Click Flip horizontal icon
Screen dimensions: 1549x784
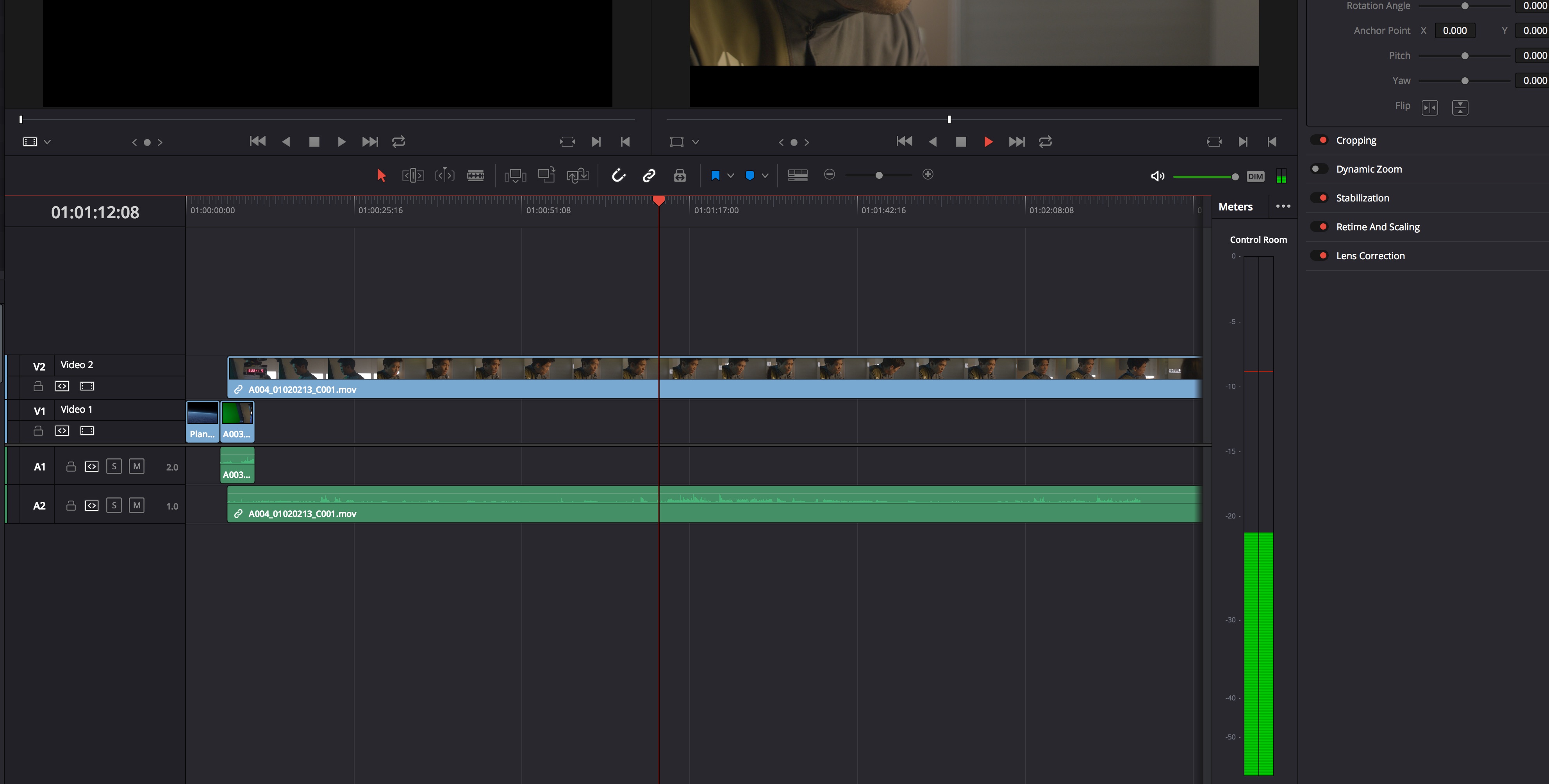click(x=1429, y=108)
